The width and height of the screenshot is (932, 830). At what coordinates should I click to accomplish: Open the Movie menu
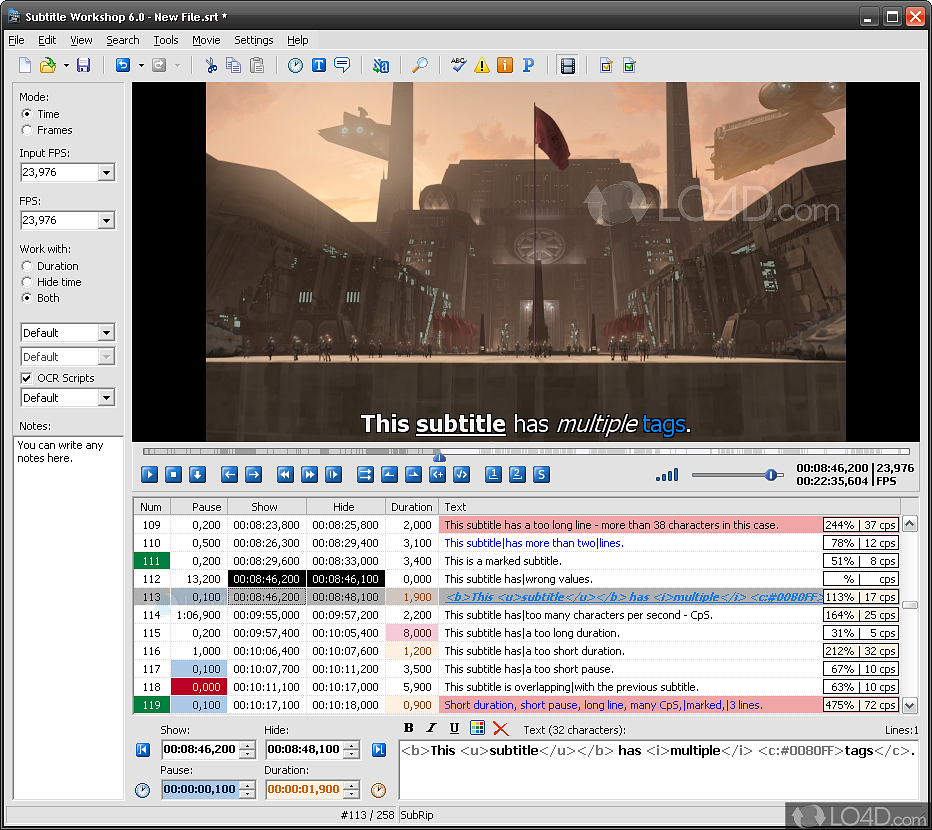(206, 40)
